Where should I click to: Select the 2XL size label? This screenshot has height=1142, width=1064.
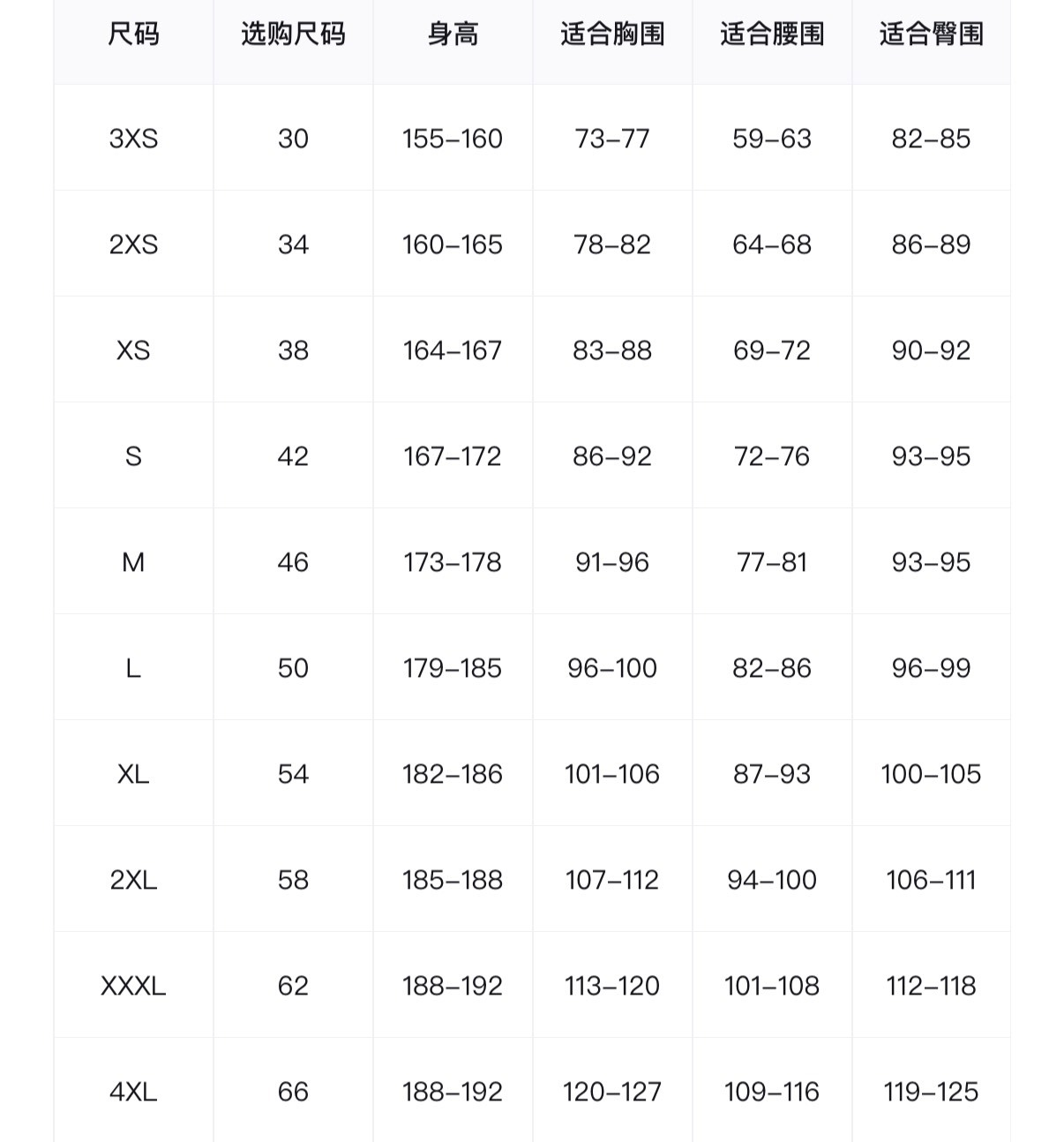133,880
